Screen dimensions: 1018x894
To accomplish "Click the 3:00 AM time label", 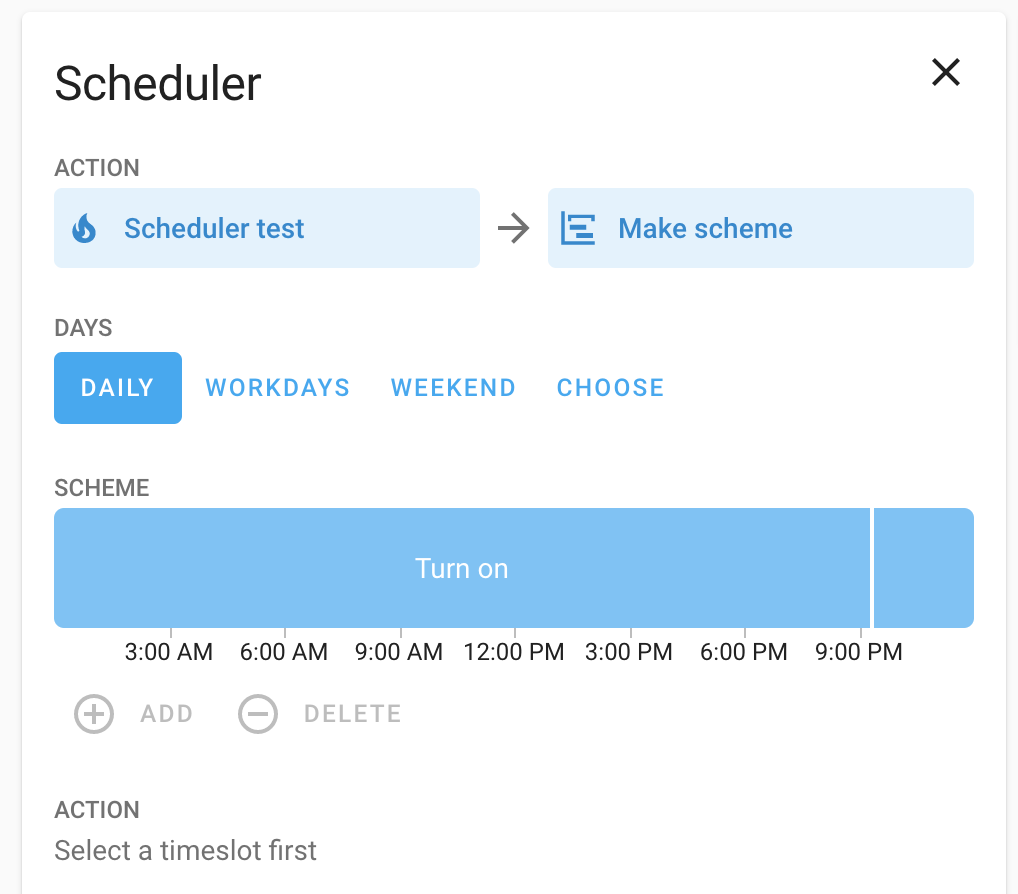I will [x=169, y=651].
